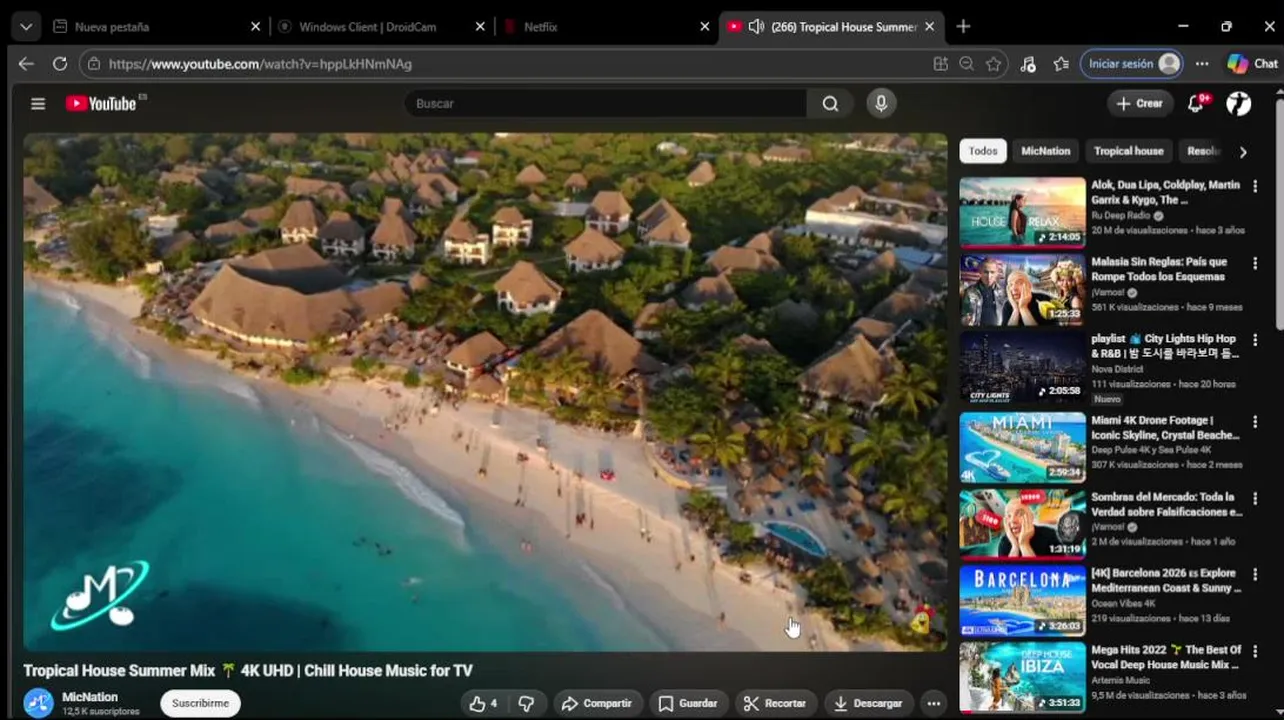The image size is (1284, 720).
Task: Open the media control music icon
Action: click(x=1028, y=64)
